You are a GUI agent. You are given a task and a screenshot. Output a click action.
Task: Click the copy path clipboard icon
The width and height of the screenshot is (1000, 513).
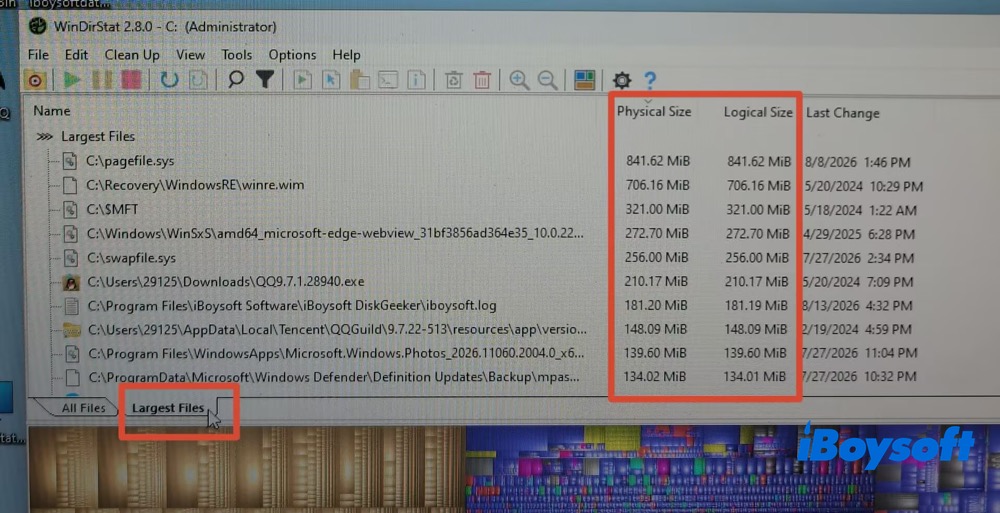tap(360, 80)
